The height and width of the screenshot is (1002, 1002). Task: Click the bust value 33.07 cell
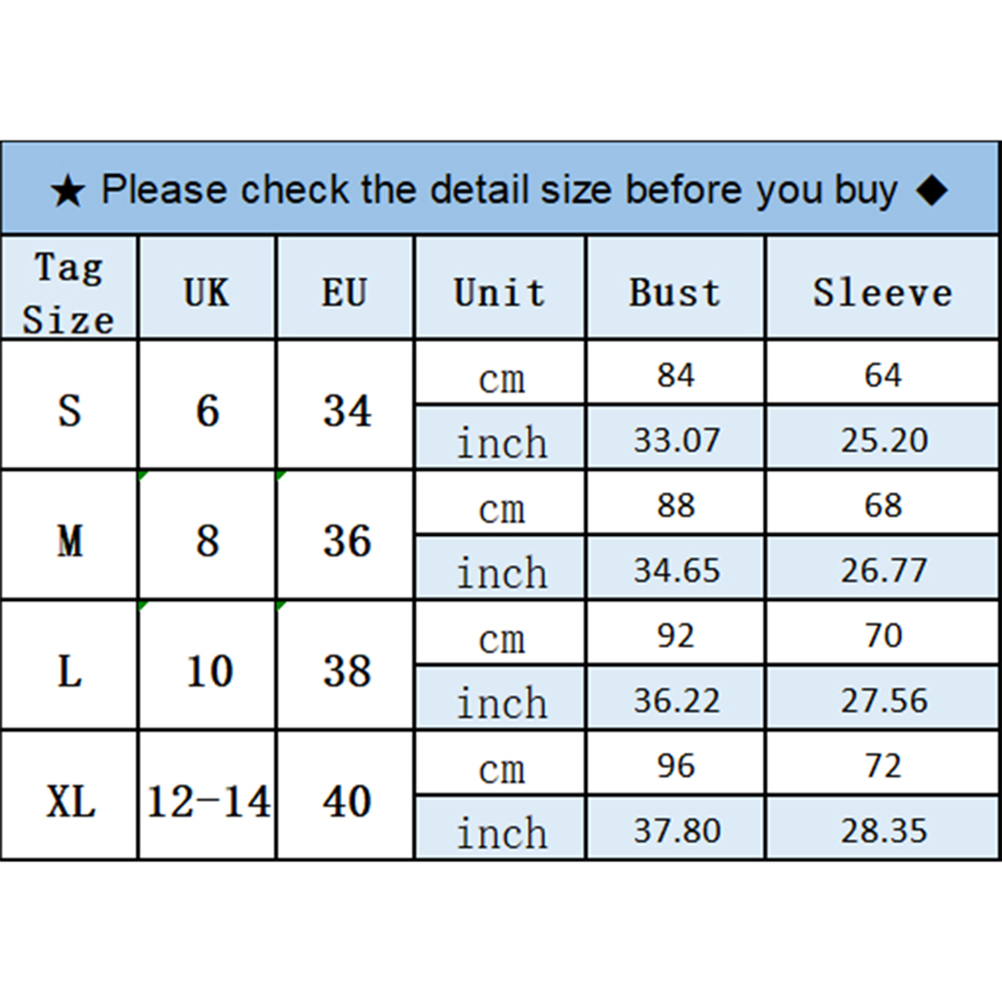point(676,441)
